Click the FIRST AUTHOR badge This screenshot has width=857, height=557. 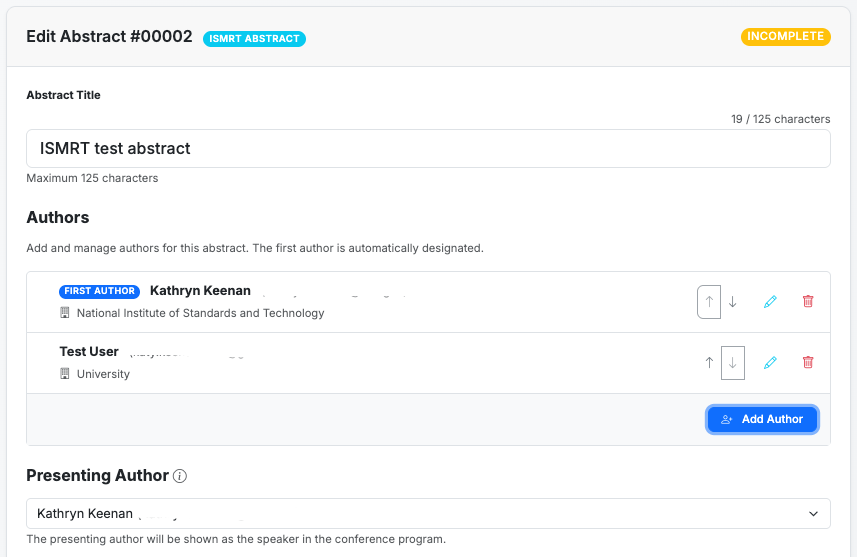pos(100,291)
